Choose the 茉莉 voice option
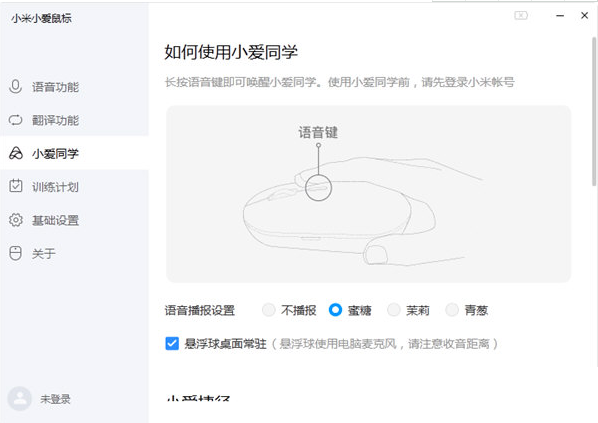 [394, 310]
